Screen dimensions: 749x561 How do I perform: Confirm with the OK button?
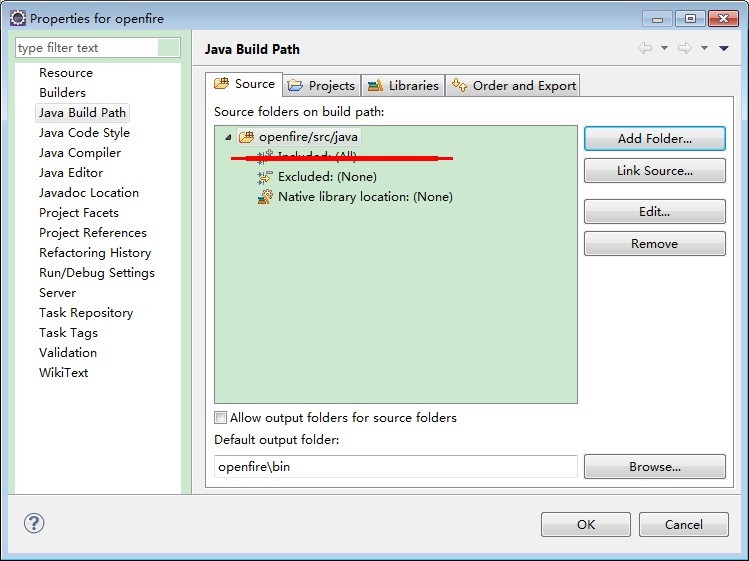coord(586,525)
